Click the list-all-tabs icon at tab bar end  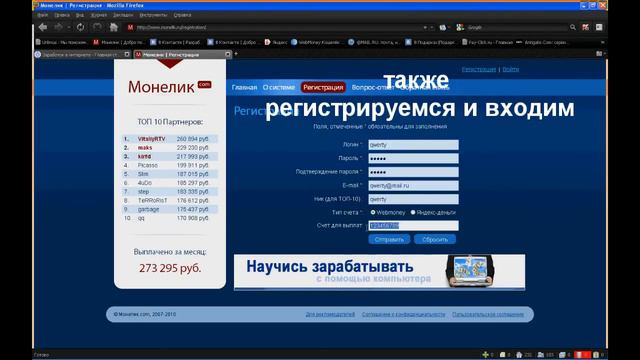tap(599, 54)
